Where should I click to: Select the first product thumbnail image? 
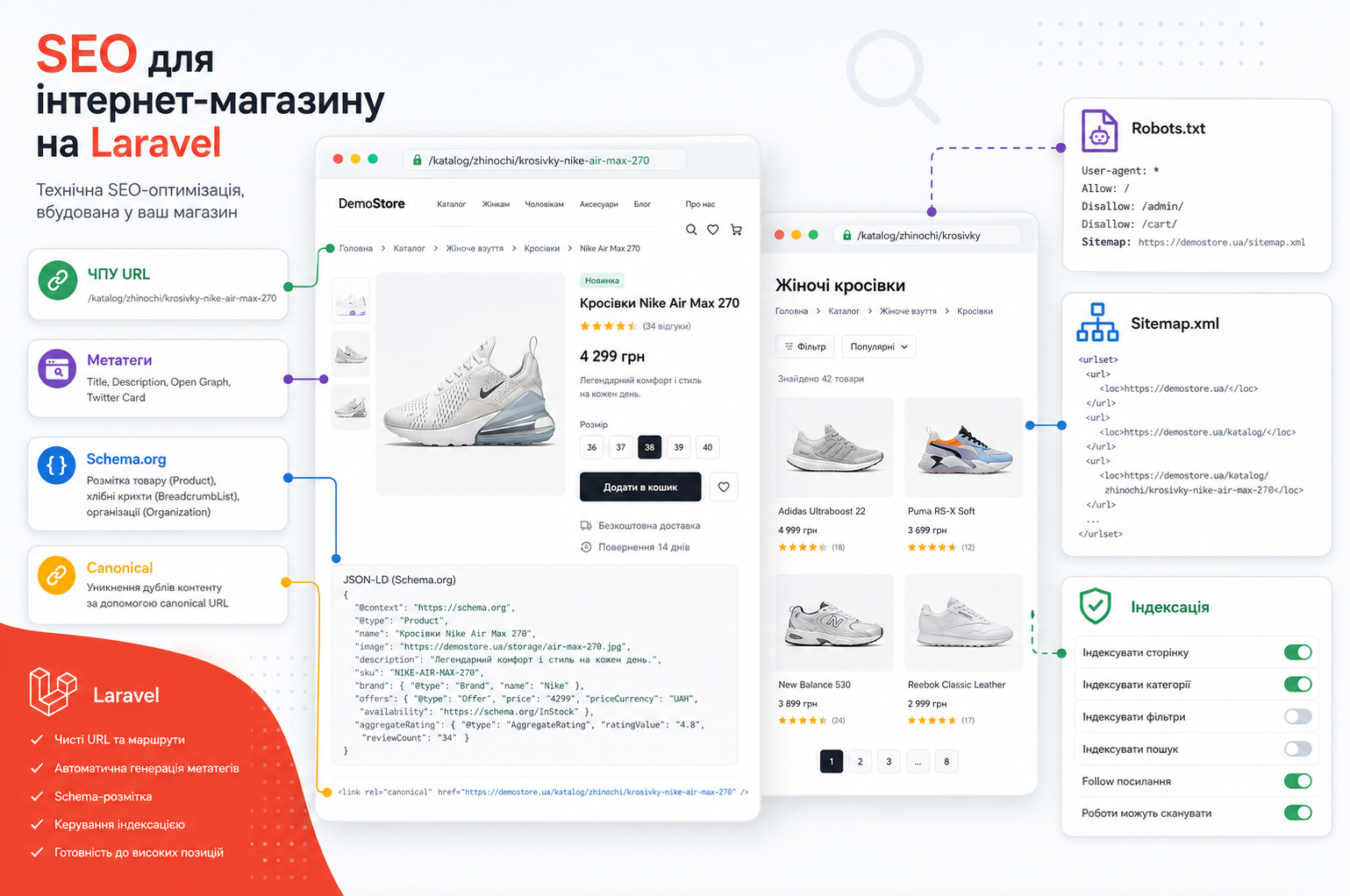pyautogui.click(x=351, y=301)
